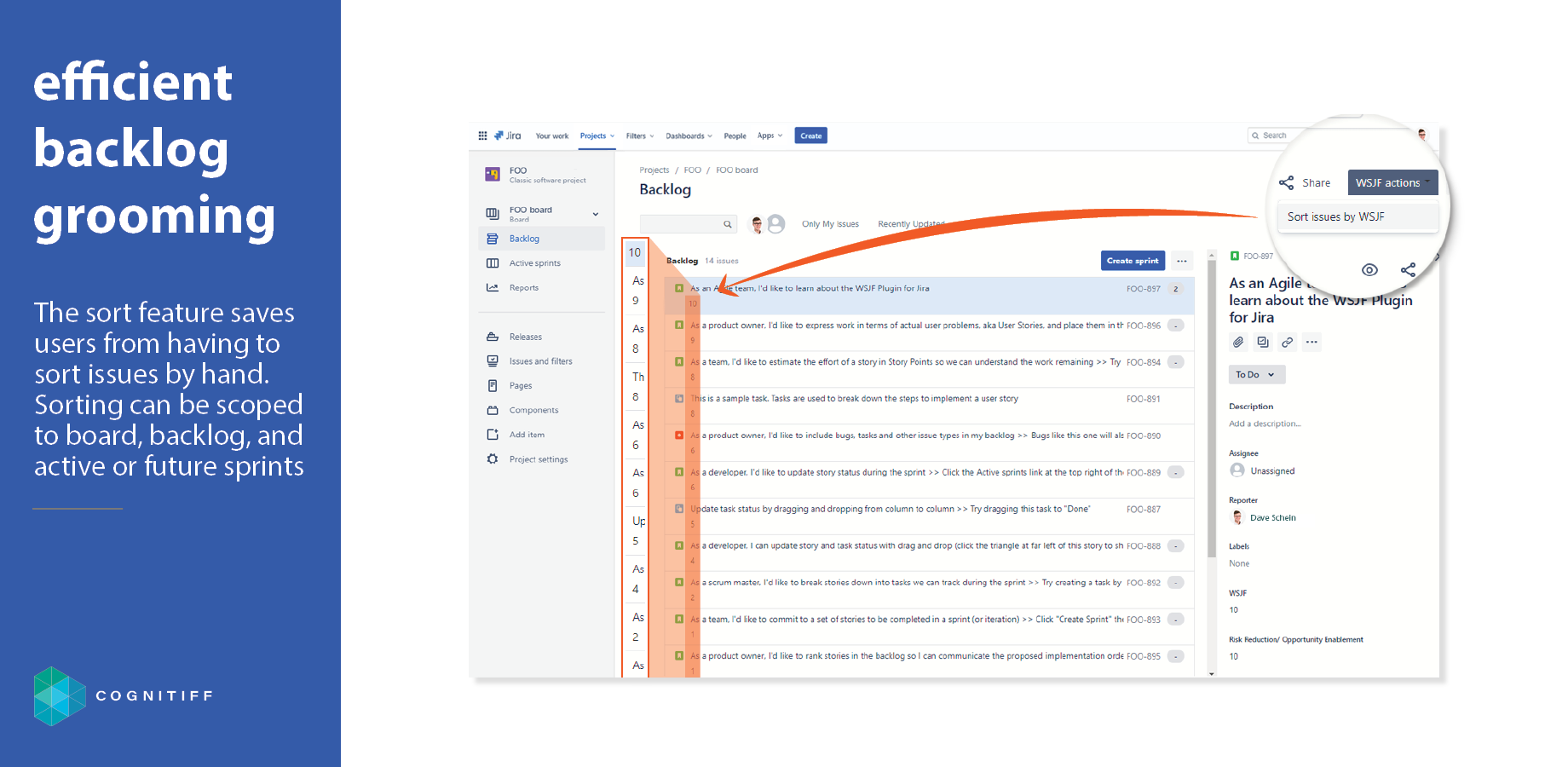The width and height of the screenshot is (1568, 767).
Task: Toggle Recently Updated quick filter
Action: click(x=911, y=224)
